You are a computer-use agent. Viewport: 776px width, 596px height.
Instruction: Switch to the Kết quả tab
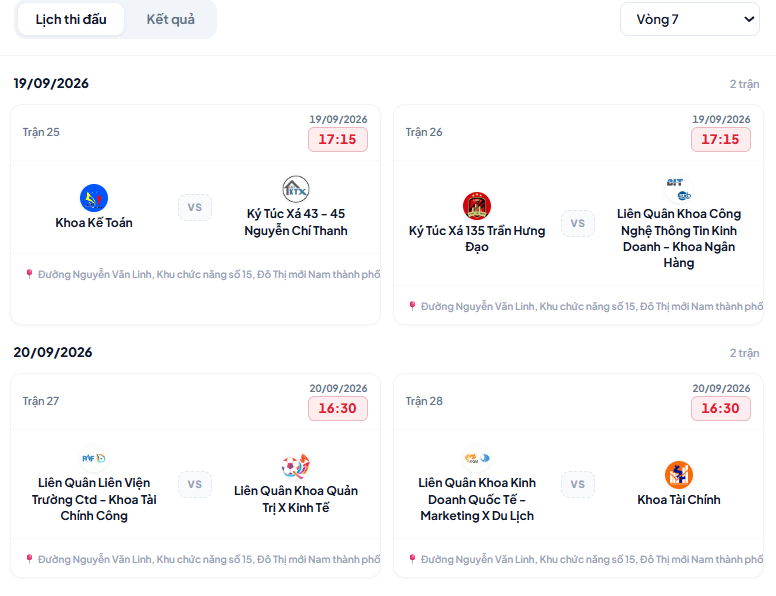tap(170, 19)
